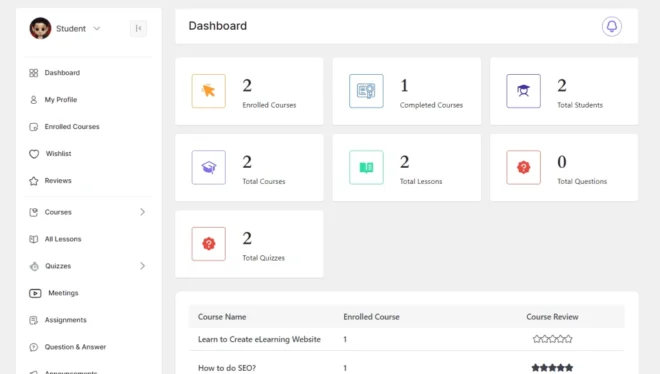
Task: Click the Enrolled Course column header
Action: (371, 317)
